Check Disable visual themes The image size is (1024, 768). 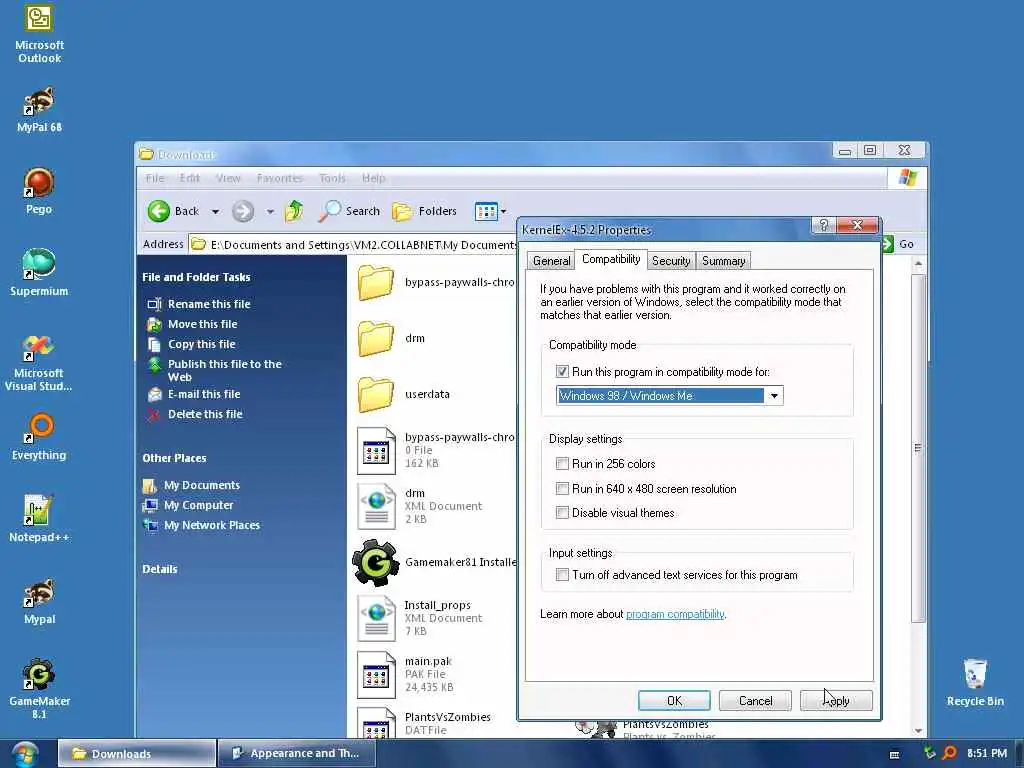tap(562, 513)
